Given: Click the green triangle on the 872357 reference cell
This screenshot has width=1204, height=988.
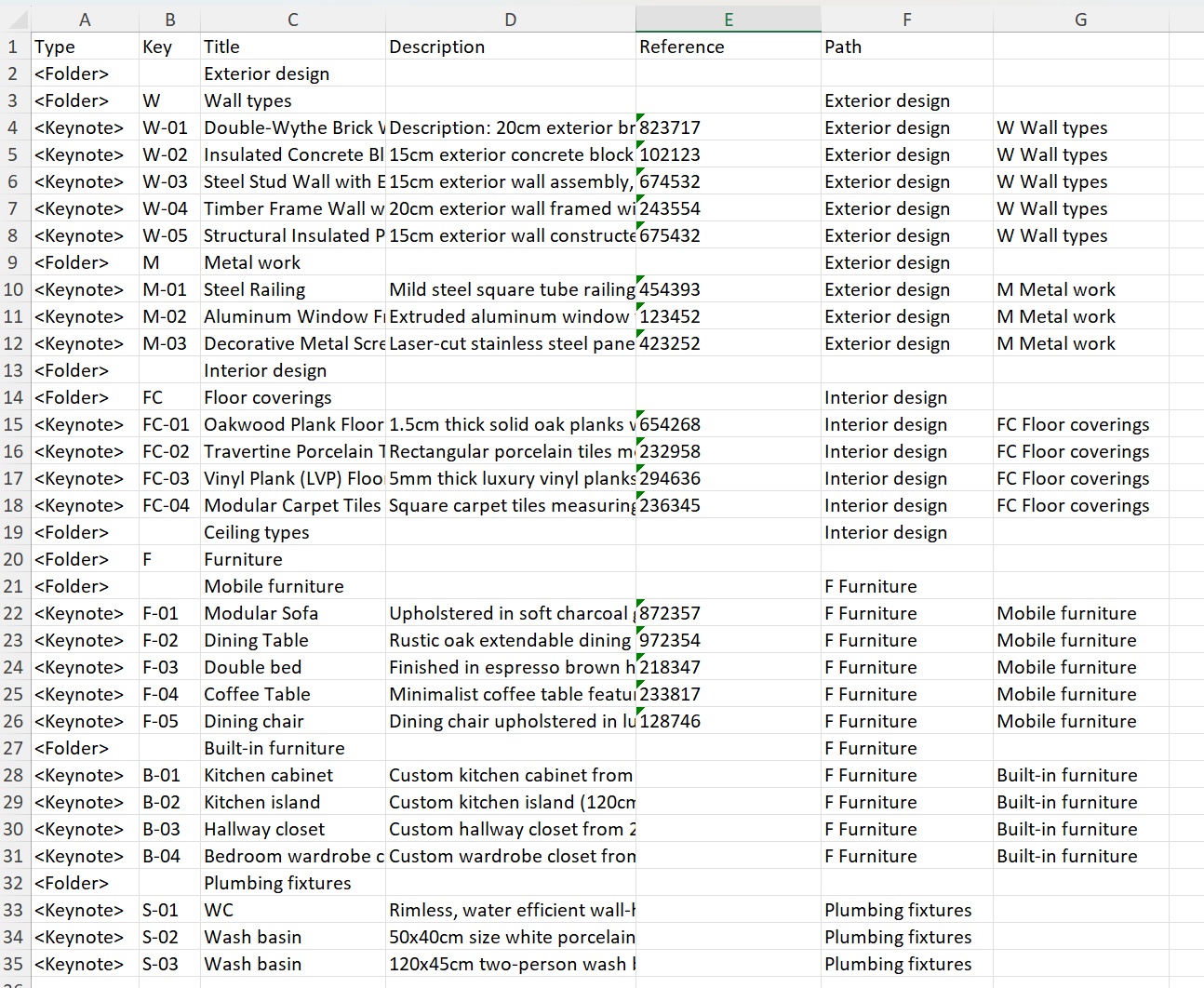Looking at the screenshot, I should coord(639,606).
